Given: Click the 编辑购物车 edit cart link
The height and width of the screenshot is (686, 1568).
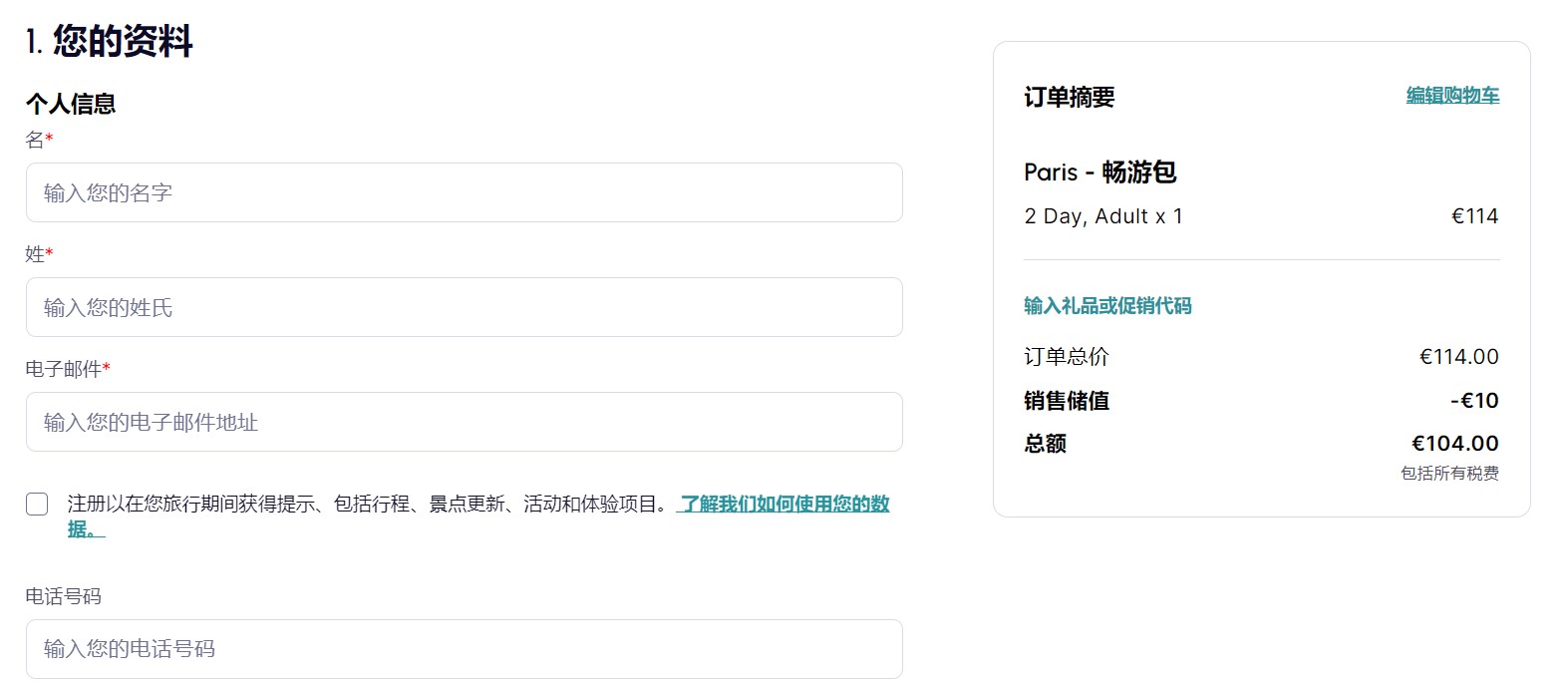Looking at the screenshot, I should pos(1452,96).
